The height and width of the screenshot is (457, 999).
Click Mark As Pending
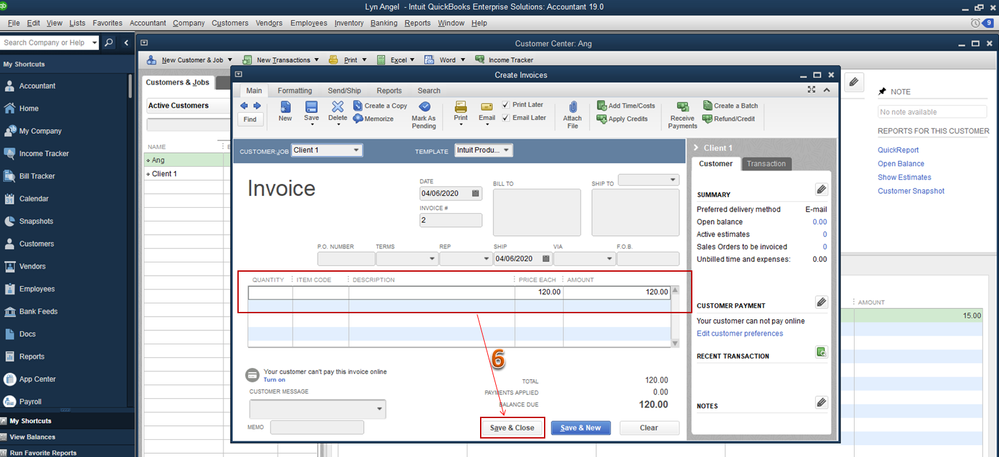(x=424, y=115)
